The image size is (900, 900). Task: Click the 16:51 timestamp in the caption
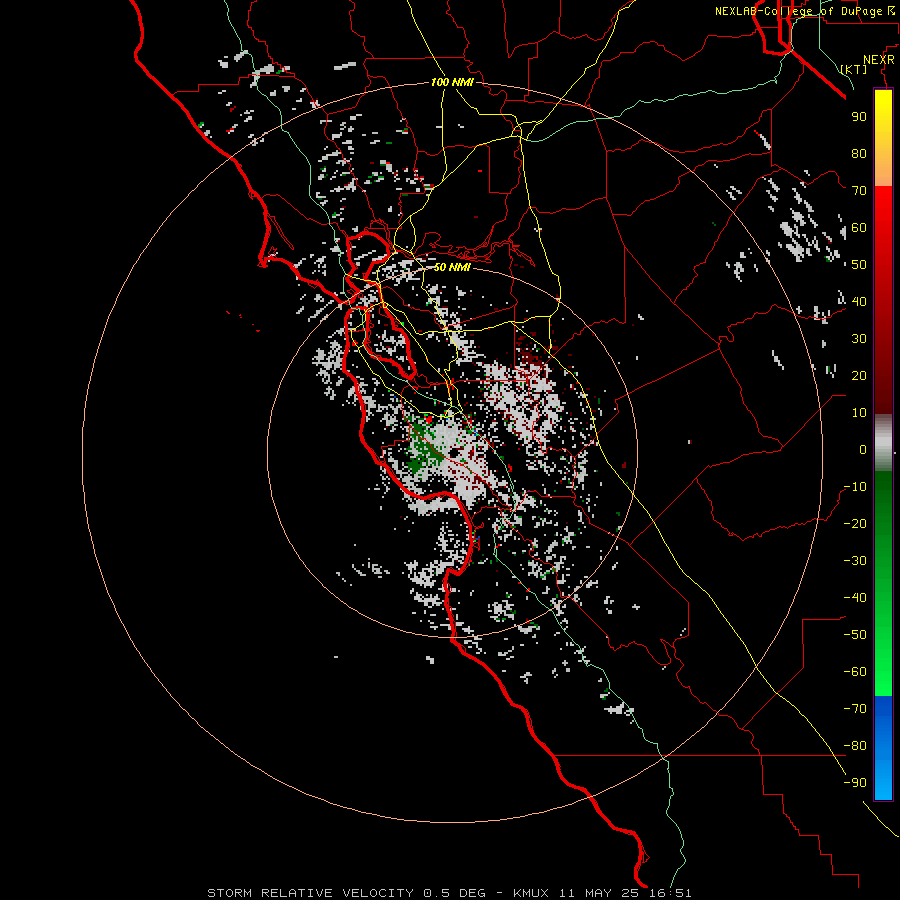pyautogui.click(x=670, y=893)
